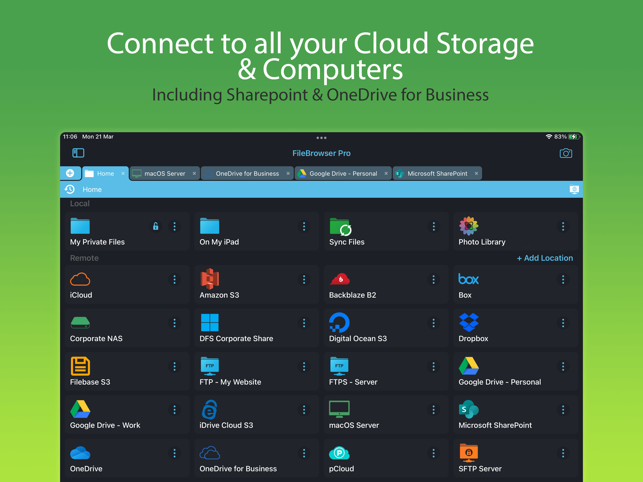Open options menu for iCloud
The width and height of the screenshot is (643, 482).
click(175, 279)
